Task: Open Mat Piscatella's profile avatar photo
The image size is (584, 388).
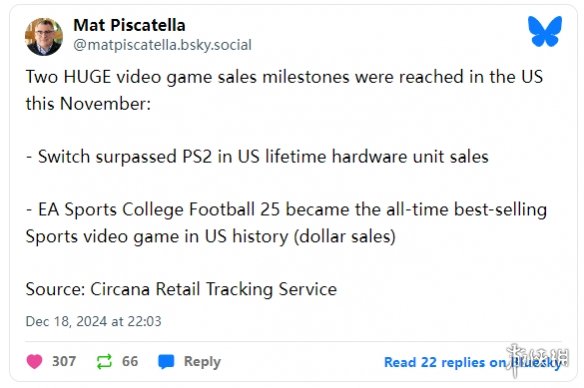Action: pyautogui.click(x=44, y=36)
